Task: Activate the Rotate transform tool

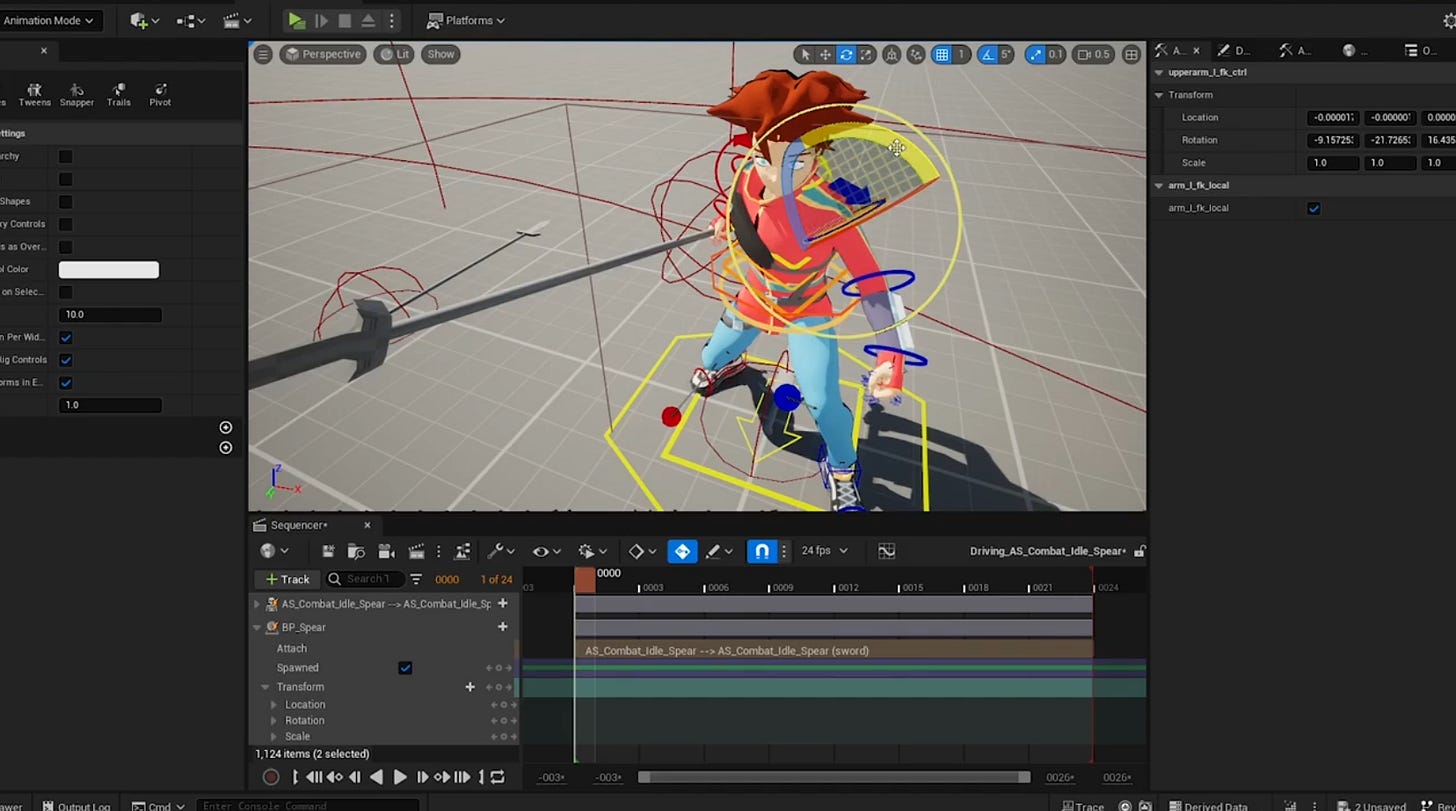Action: 846,55
